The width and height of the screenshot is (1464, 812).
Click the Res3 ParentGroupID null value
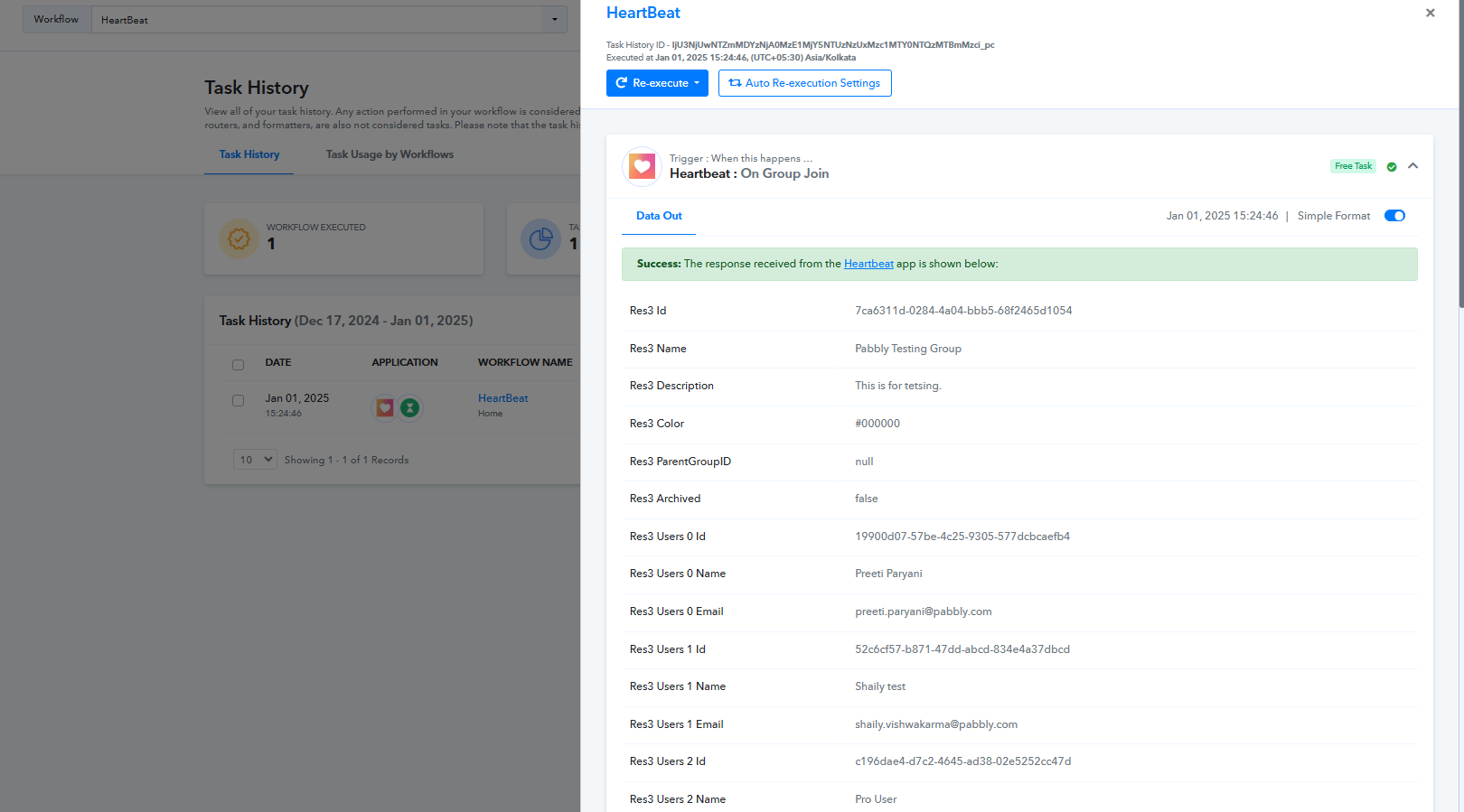pyautogui.click(x=864, y=462)
